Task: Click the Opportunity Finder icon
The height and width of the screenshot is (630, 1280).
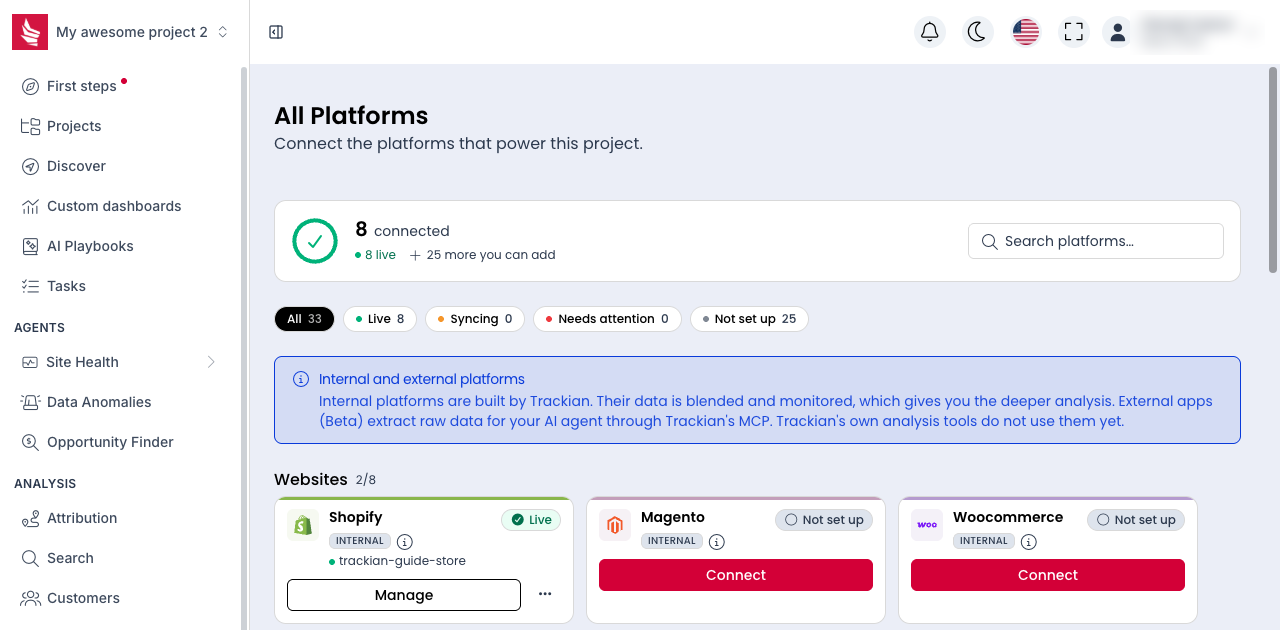Action: coord(29,442)
